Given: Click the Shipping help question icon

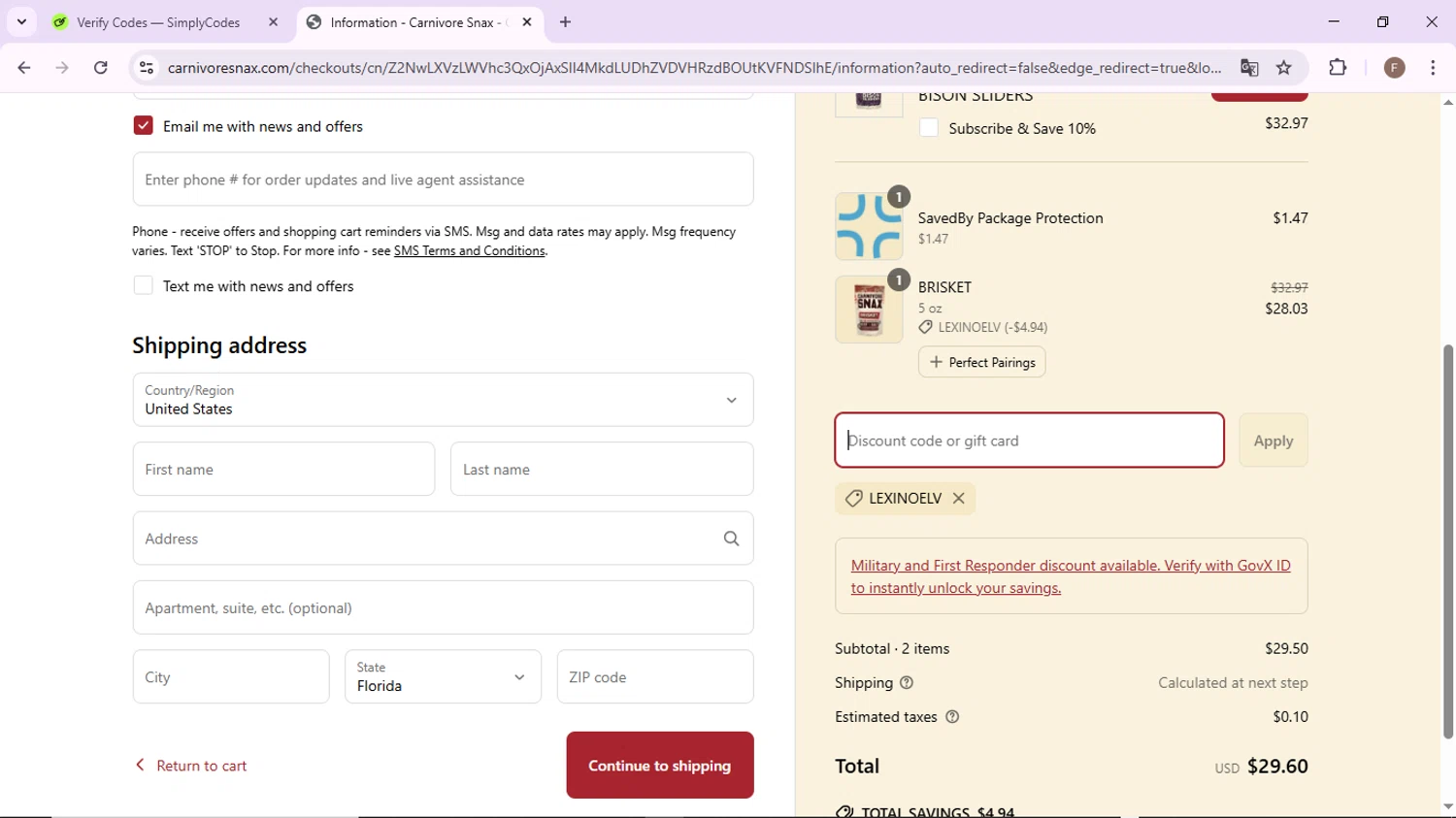Looking at the screenshot, I should point(907,683).
